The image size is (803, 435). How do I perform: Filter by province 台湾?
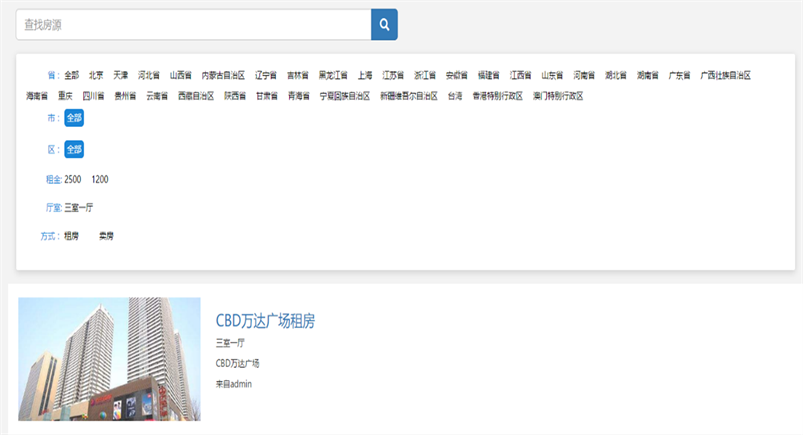point(455,96)
